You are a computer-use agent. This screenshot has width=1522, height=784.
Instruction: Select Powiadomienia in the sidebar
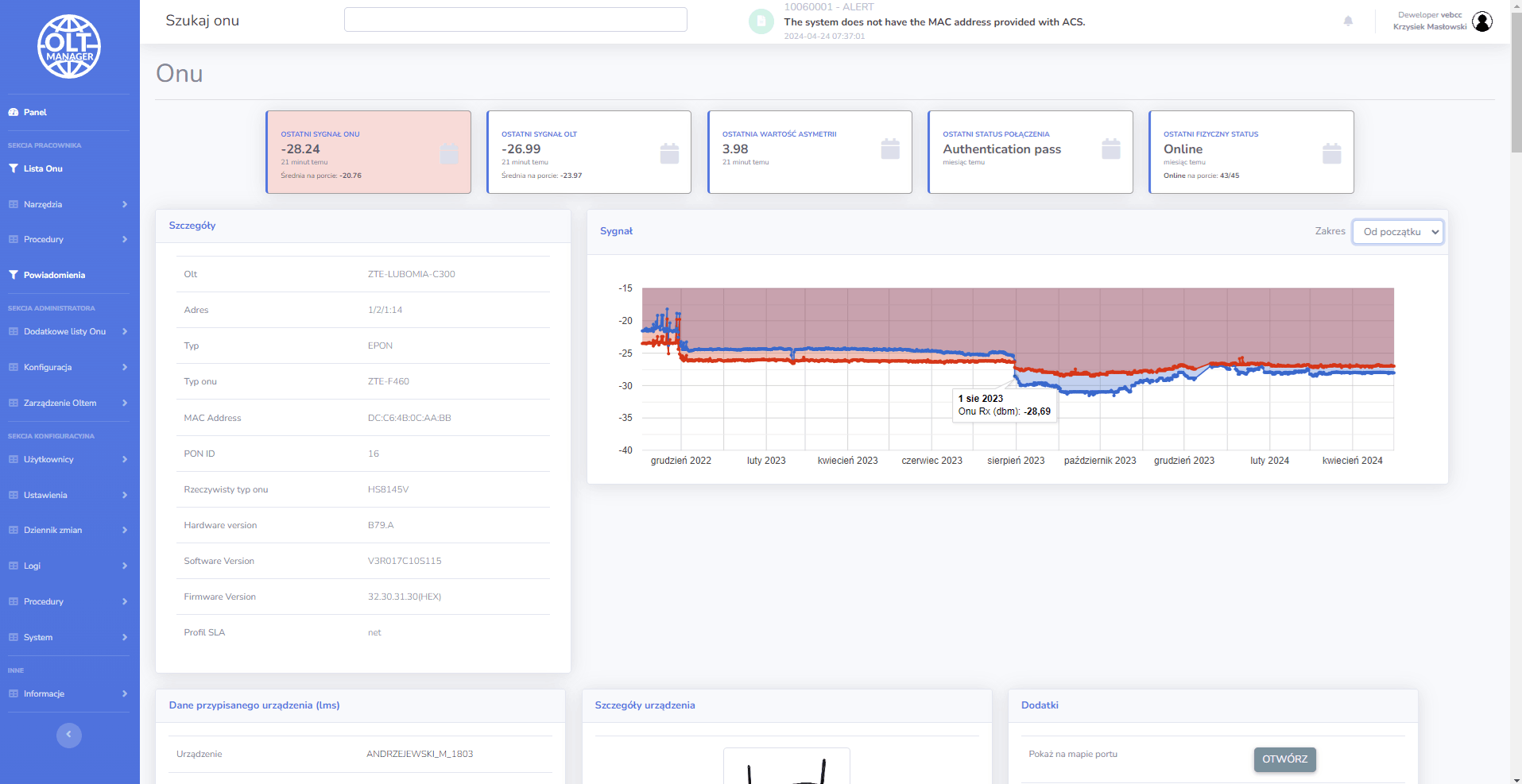click(54, 275)
